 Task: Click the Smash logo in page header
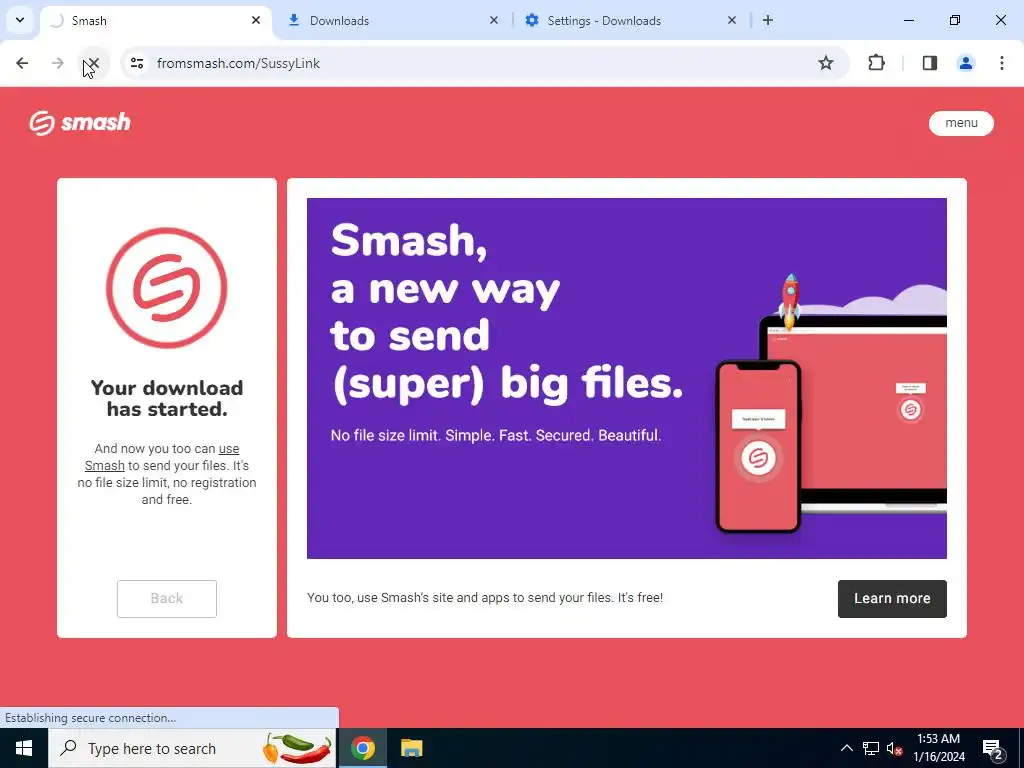pos(80,123)
